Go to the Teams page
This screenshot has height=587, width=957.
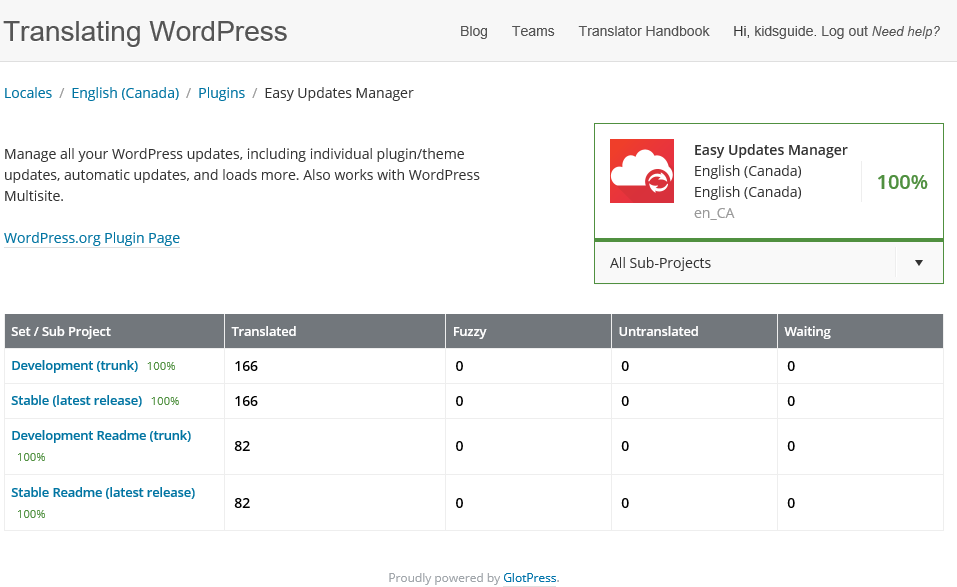(x=533, y=31)
